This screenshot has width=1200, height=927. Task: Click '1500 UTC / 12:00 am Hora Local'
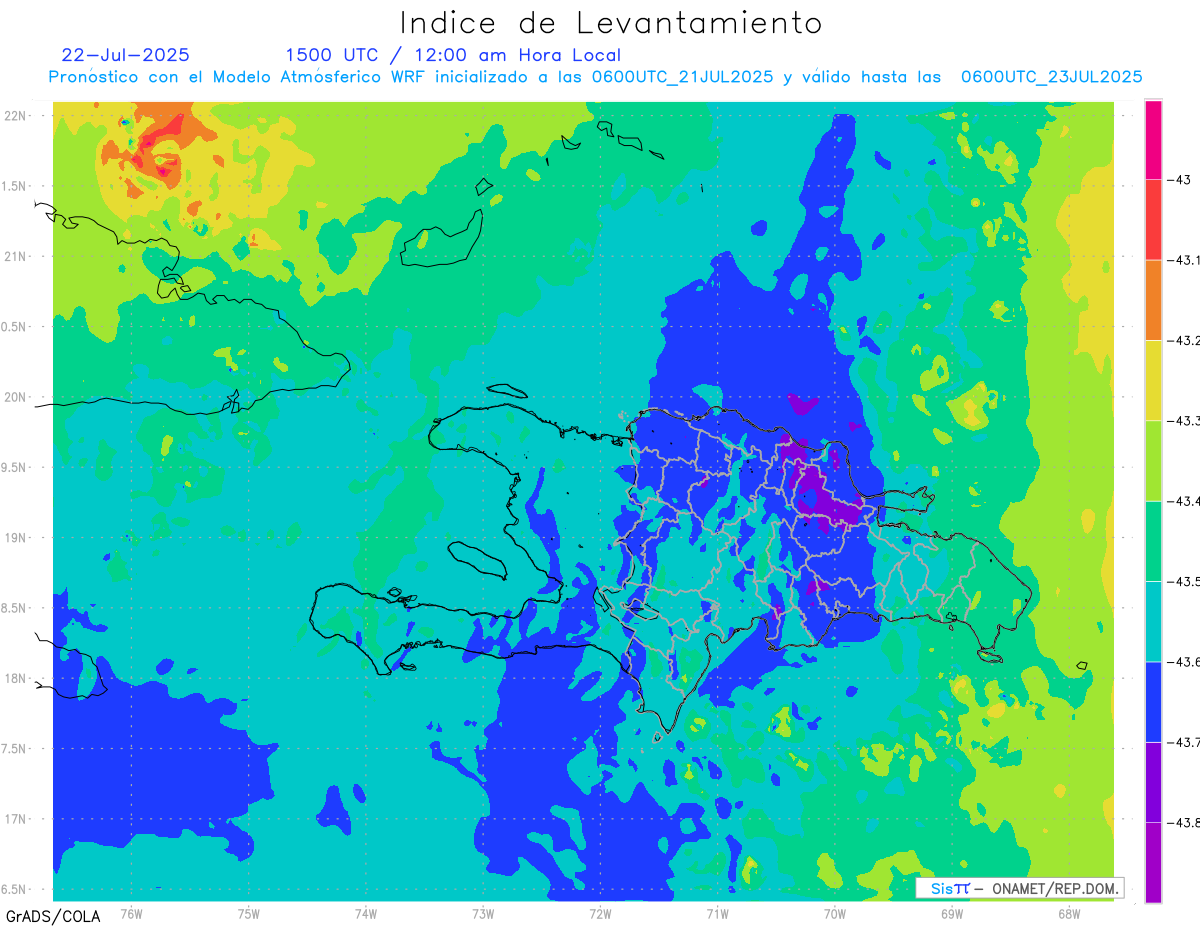[x=453, y=55]
